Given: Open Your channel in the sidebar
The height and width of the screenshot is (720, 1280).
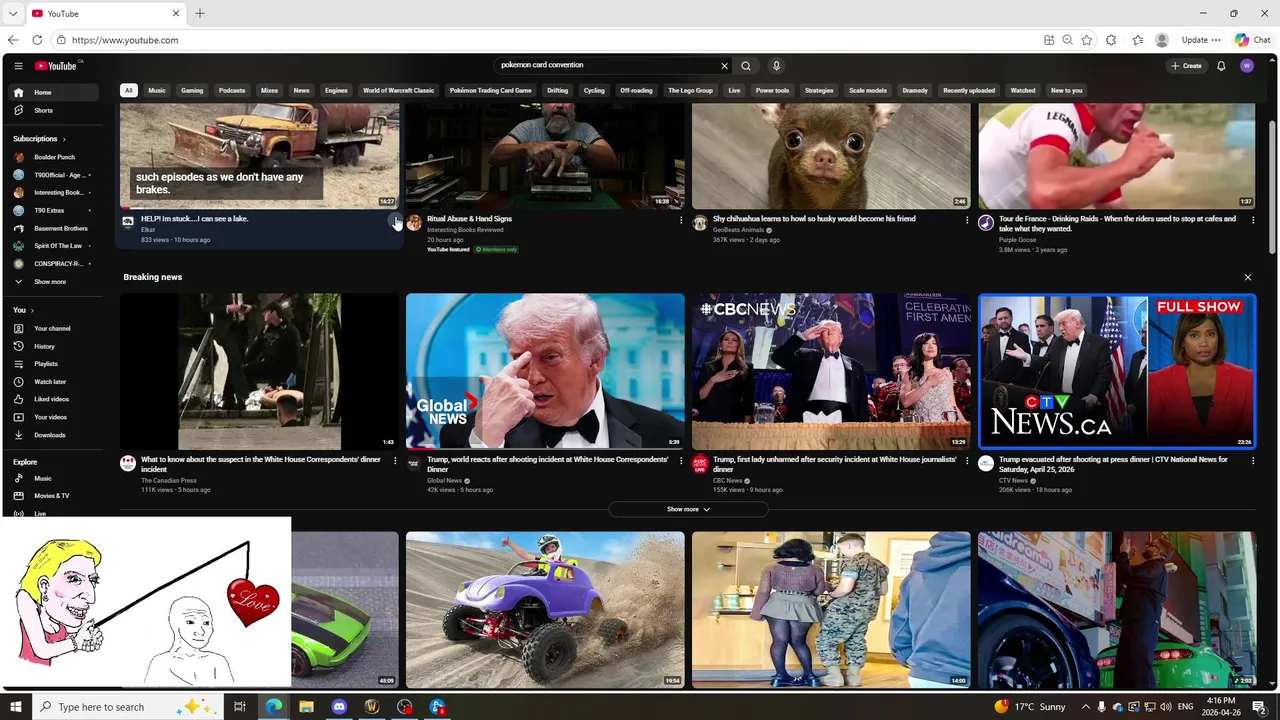Looking at the screenshot, I should (55, 328).
